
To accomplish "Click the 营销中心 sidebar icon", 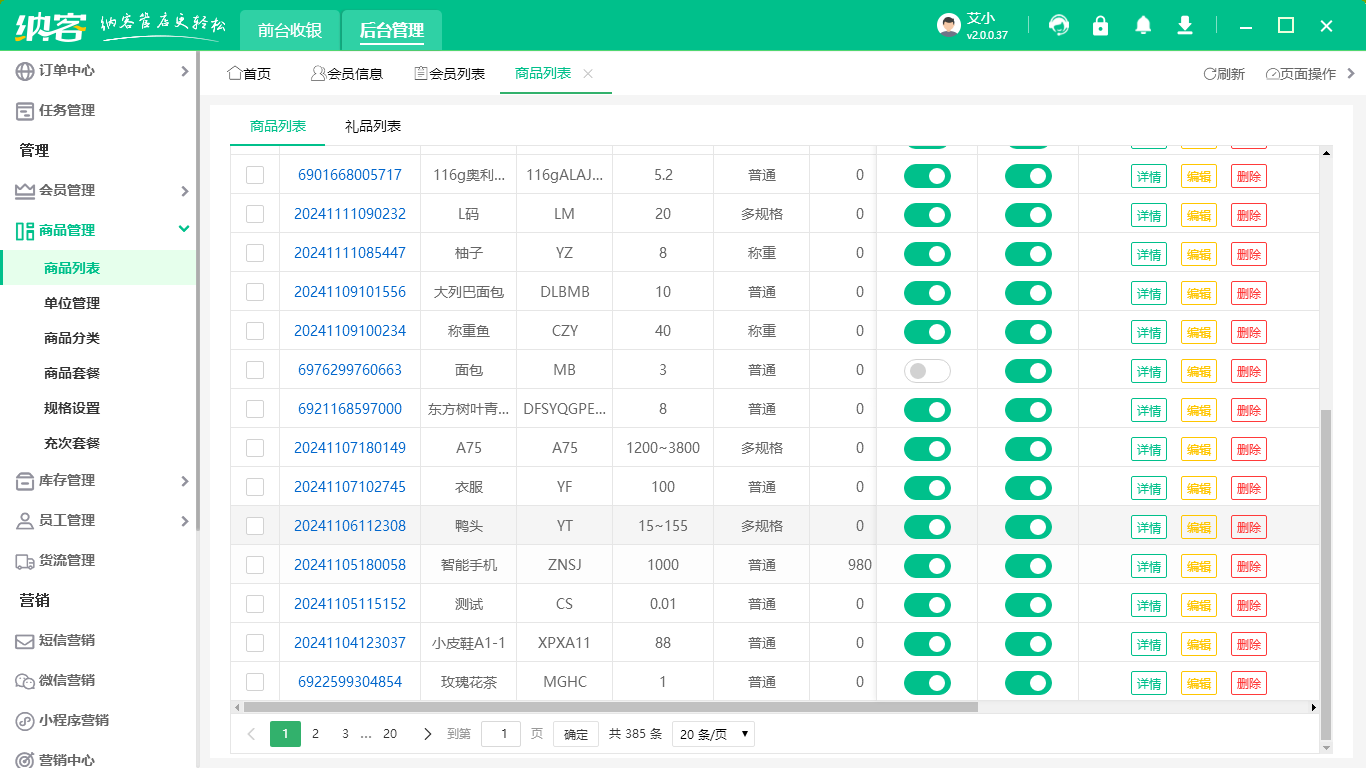I will (25, 760).
